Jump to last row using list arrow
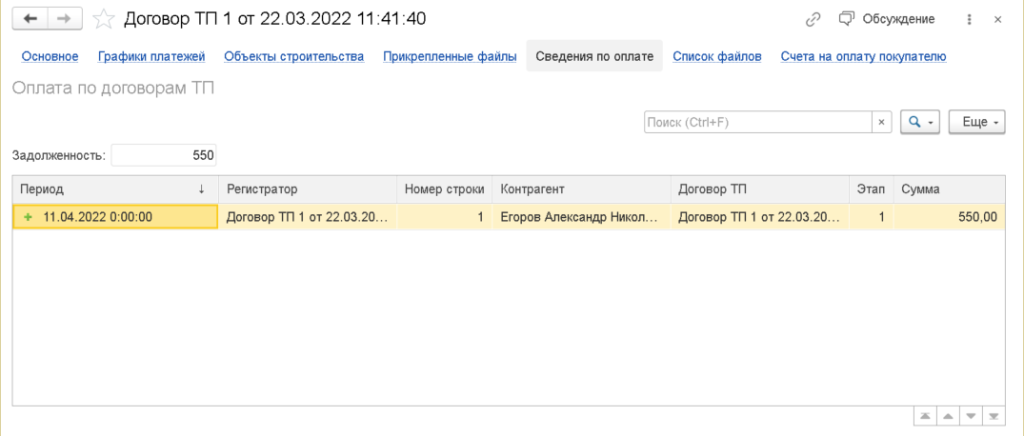This screenshot has width=1024, height=436. [x=994, y=415]
